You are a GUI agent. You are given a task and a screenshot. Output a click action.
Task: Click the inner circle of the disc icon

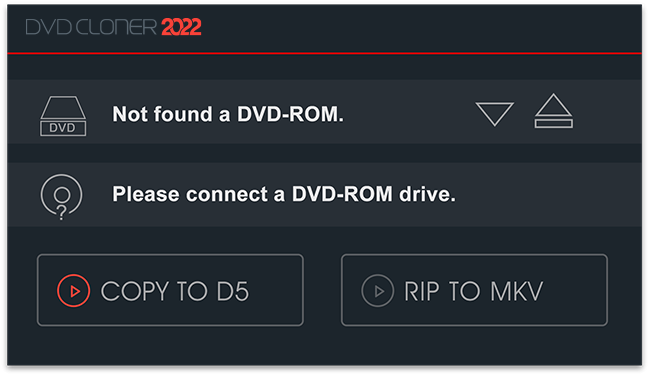coord(62,195)
